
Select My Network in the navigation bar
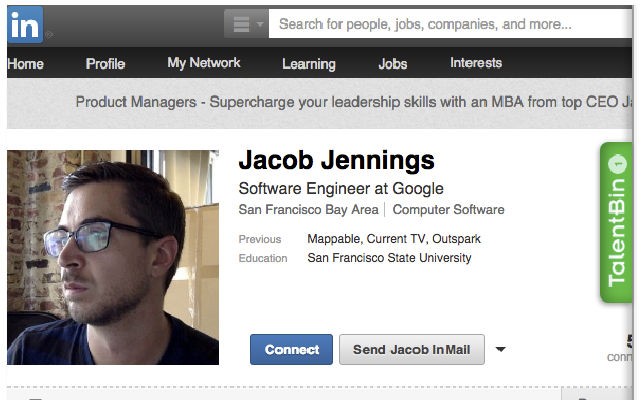pyautogui.click(x=204, y=63)
